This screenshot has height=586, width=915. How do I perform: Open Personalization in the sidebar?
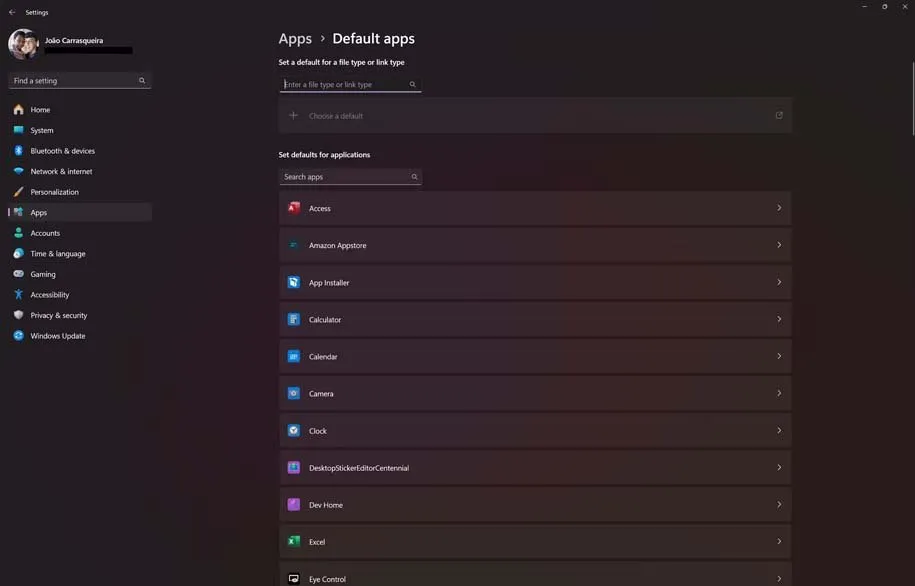pos(54,192)
